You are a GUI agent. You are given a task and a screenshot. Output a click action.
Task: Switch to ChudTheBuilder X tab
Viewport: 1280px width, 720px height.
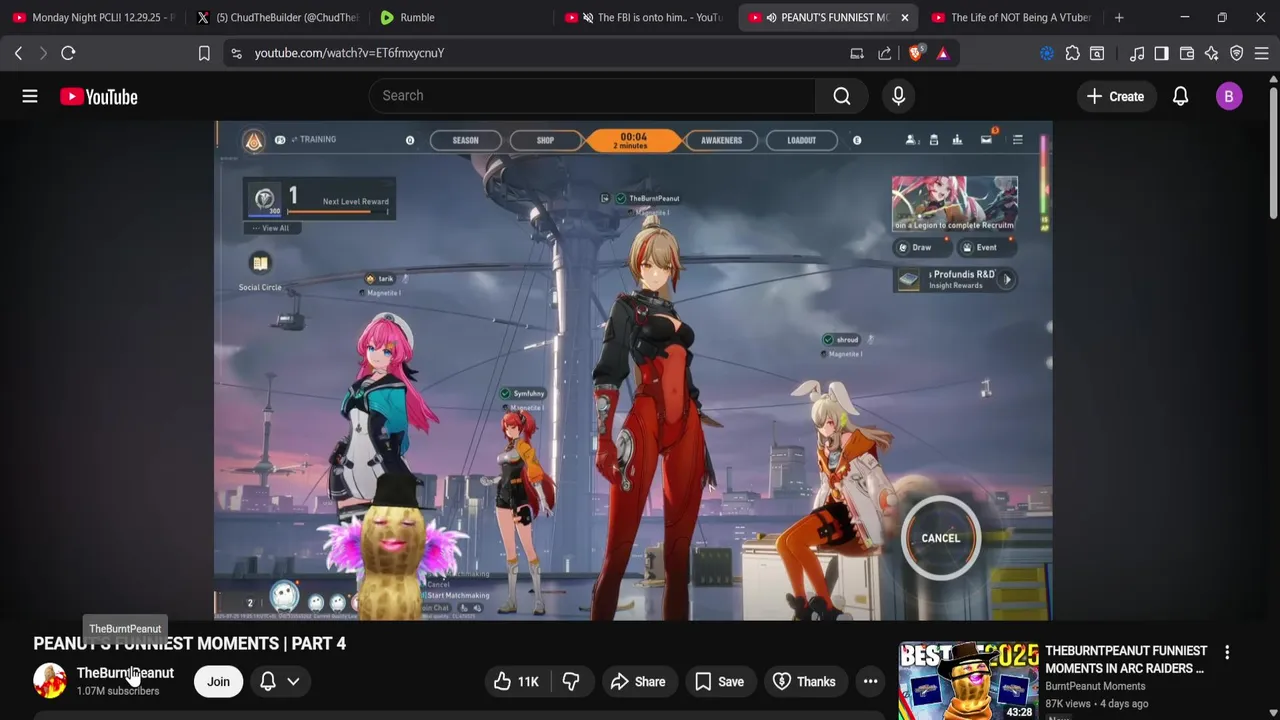click(276, 17)
